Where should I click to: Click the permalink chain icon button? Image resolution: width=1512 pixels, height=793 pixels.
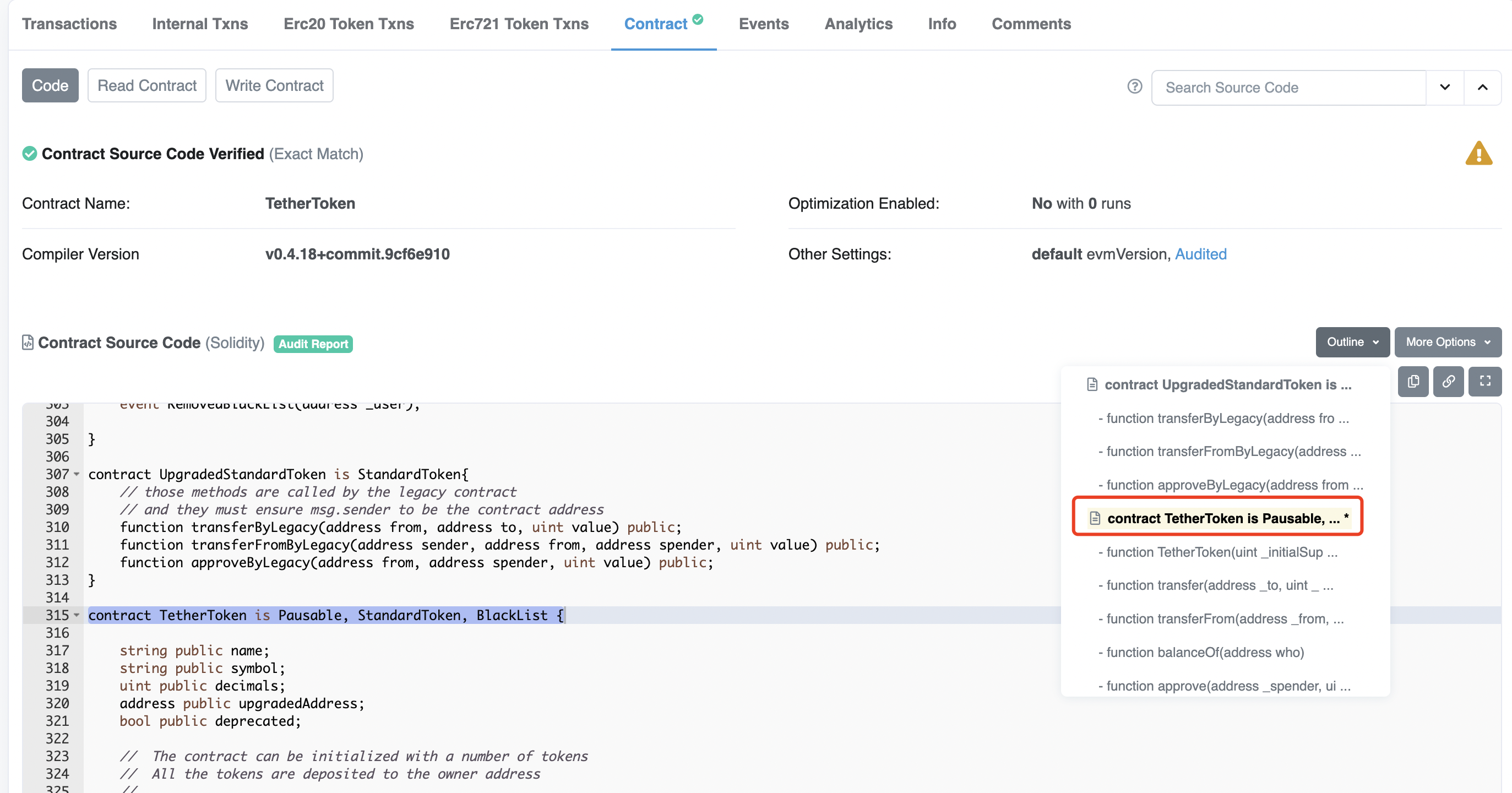click(x=1448, y=382)
